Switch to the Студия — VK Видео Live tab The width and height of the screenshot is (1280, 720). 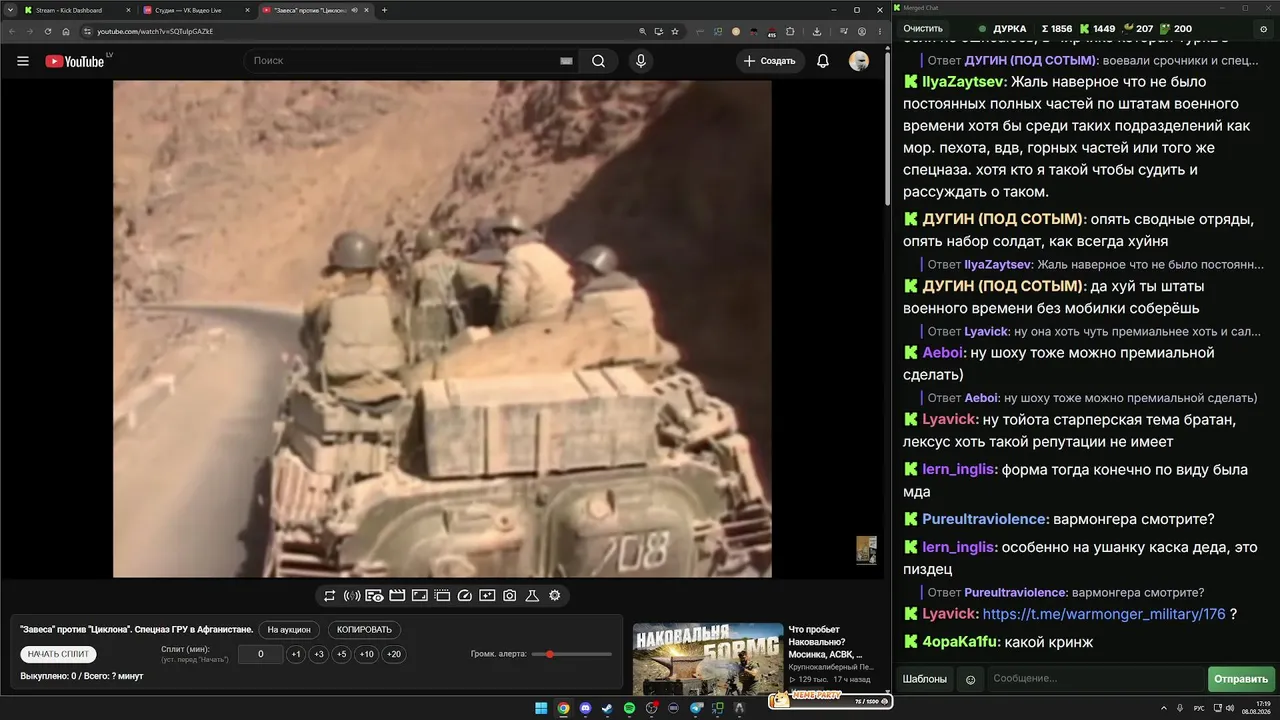pos(194,10)
